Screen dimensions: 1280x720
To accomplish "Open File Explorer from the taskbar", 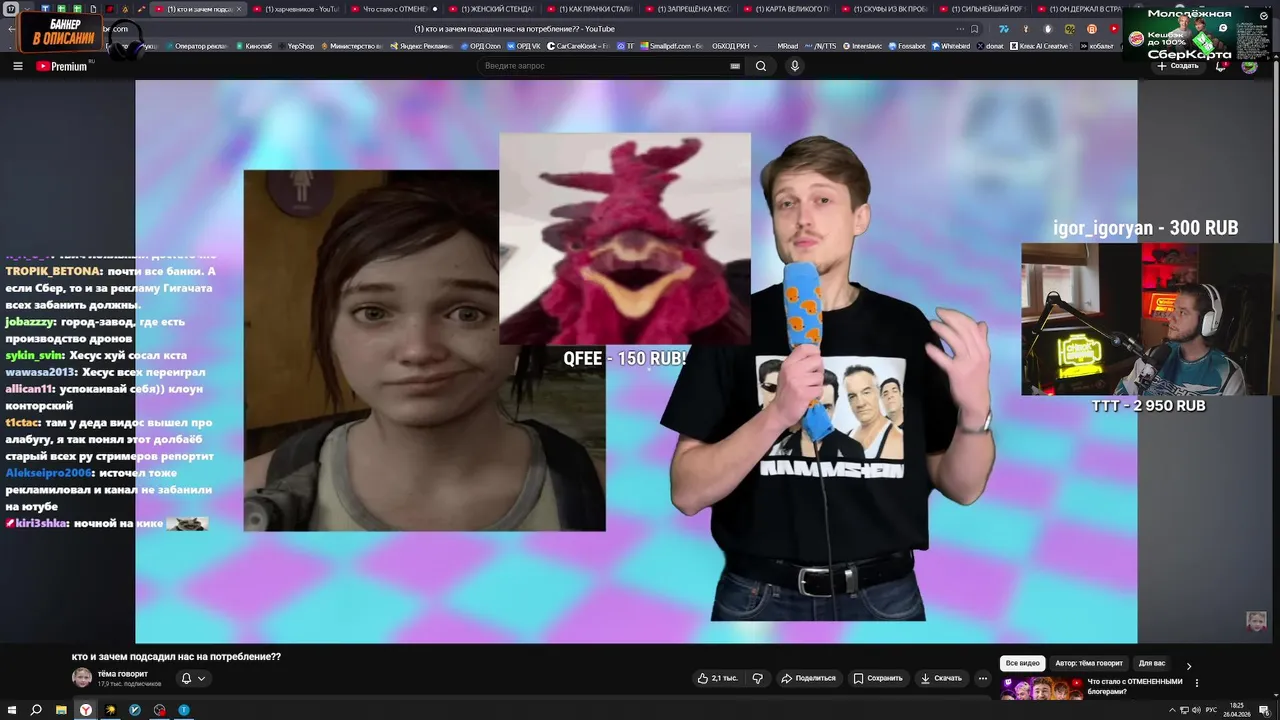I will (x=61, y=710).
